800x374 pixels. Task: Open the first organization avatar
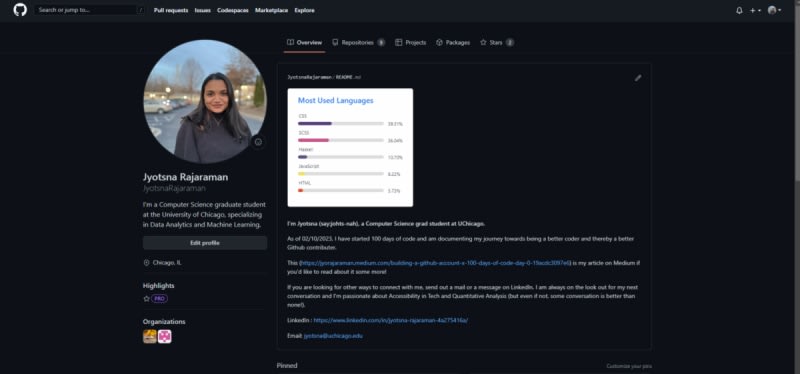149,336
